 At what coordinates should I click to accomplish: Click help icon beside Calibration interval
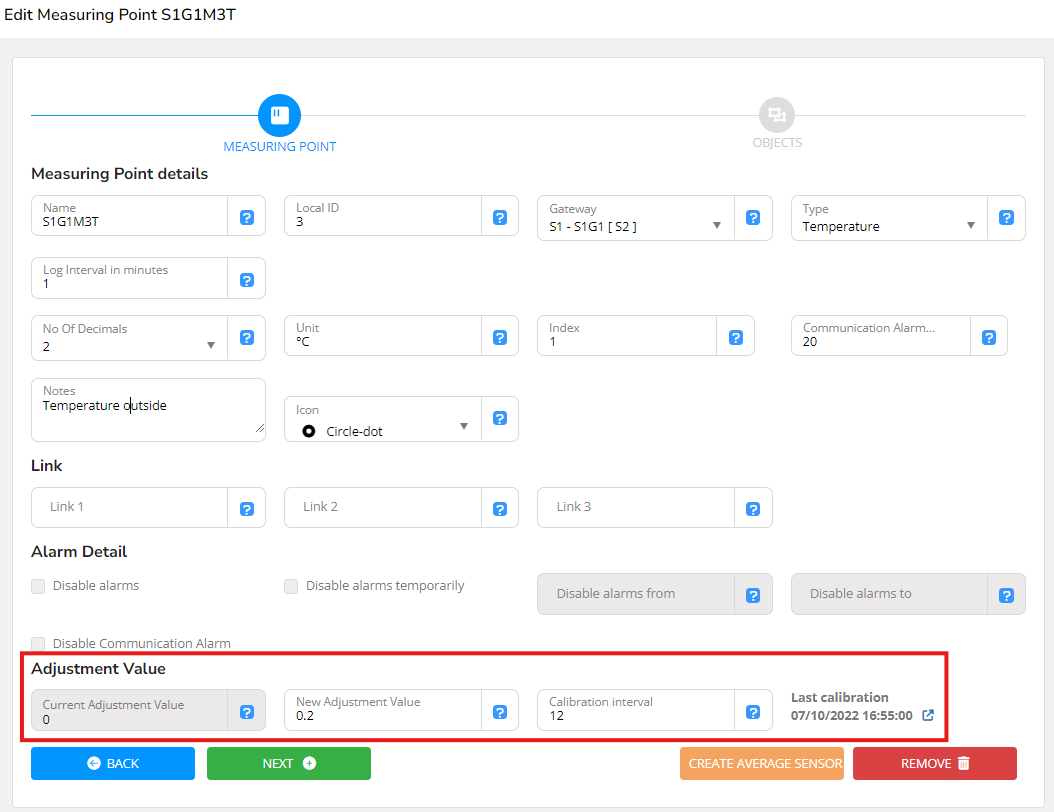(x=753, y=712)
